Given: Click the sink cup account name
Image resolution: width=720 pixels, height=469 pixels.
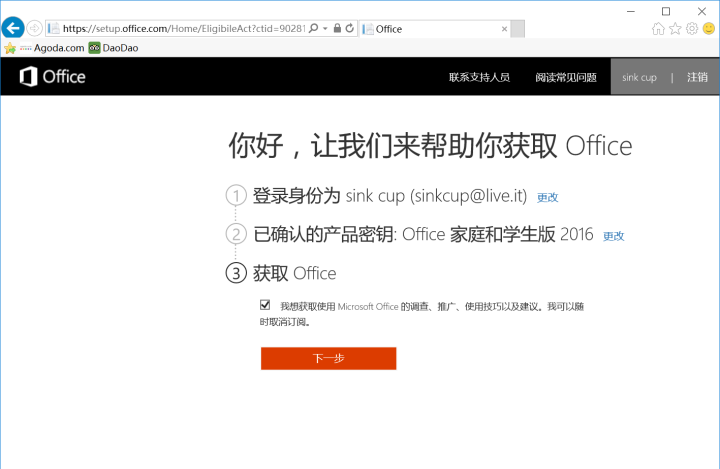Looking at the screenshot, I should [639, 78].
